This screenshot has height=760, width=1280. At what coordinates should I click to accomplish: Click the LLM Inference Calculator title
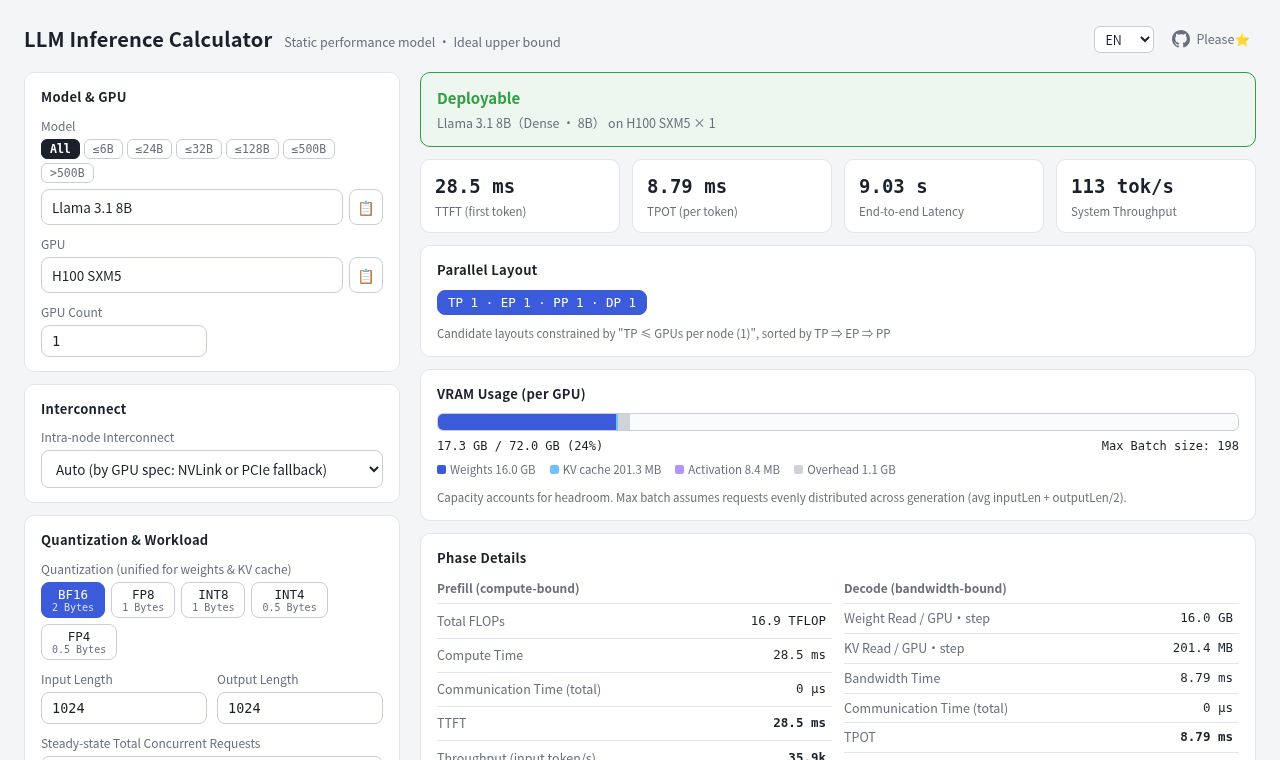(148, 40)
